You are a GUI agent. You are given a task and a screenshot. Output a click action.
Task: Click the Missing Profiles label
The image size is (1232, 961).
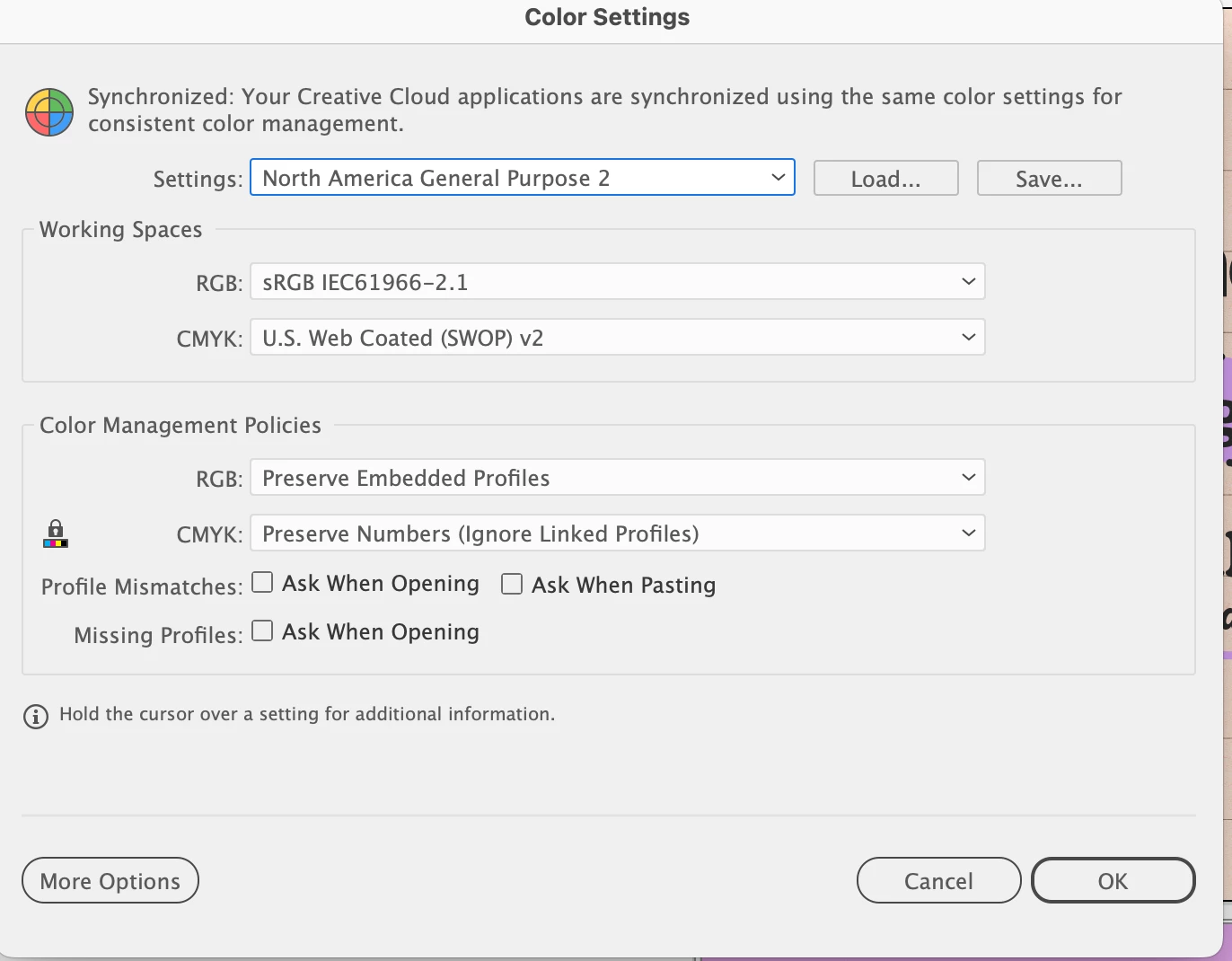click(x=159, y=635)
